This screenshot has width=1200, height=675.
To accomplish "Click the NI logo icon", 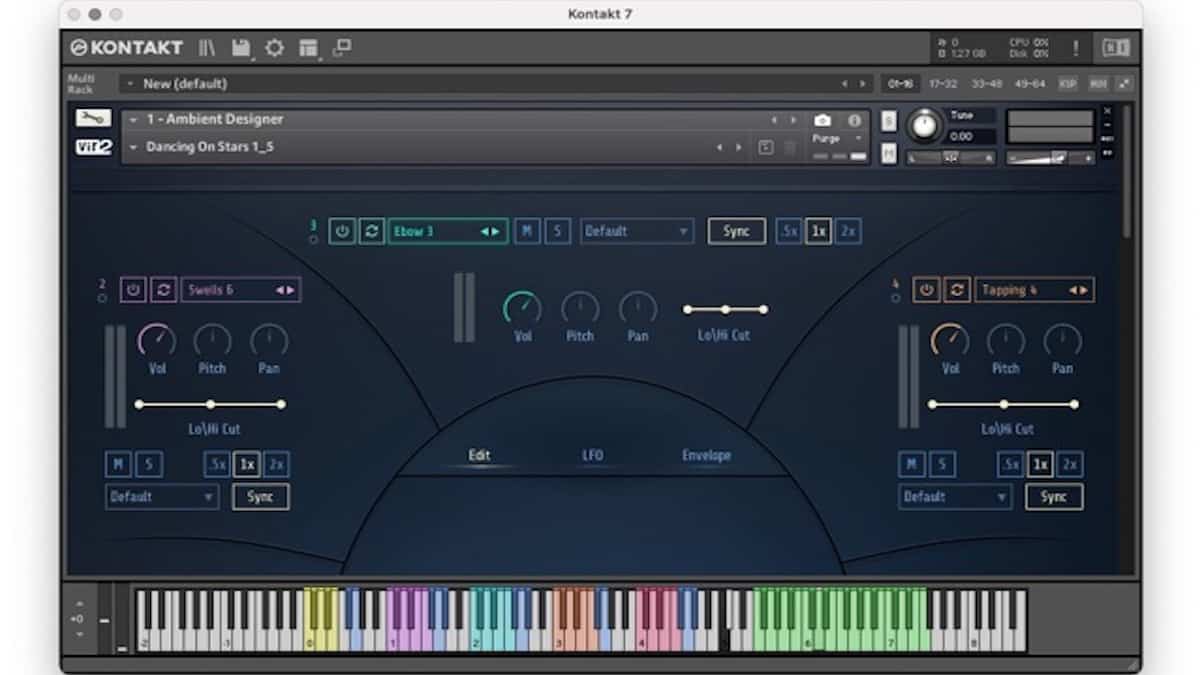I will pos(1116,47).
